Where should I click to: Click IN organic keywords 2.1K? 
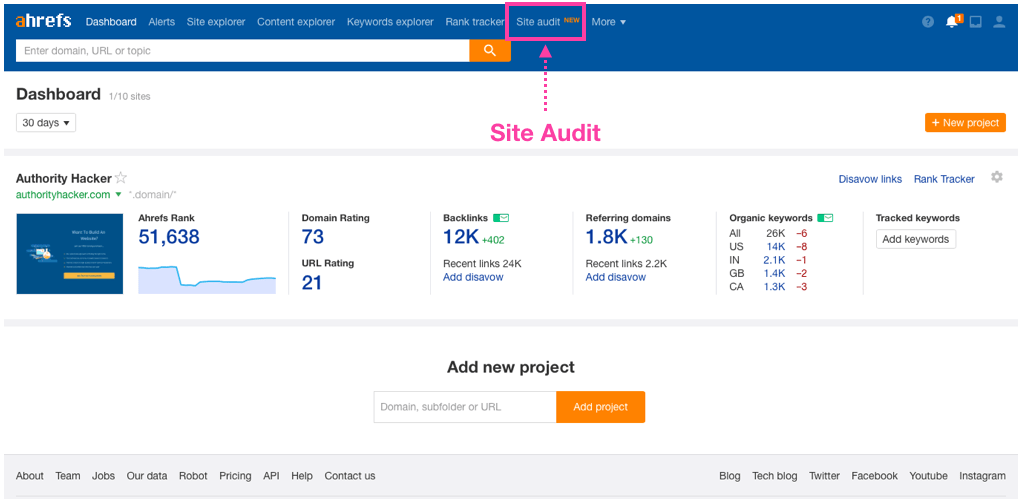click(774, 260)
